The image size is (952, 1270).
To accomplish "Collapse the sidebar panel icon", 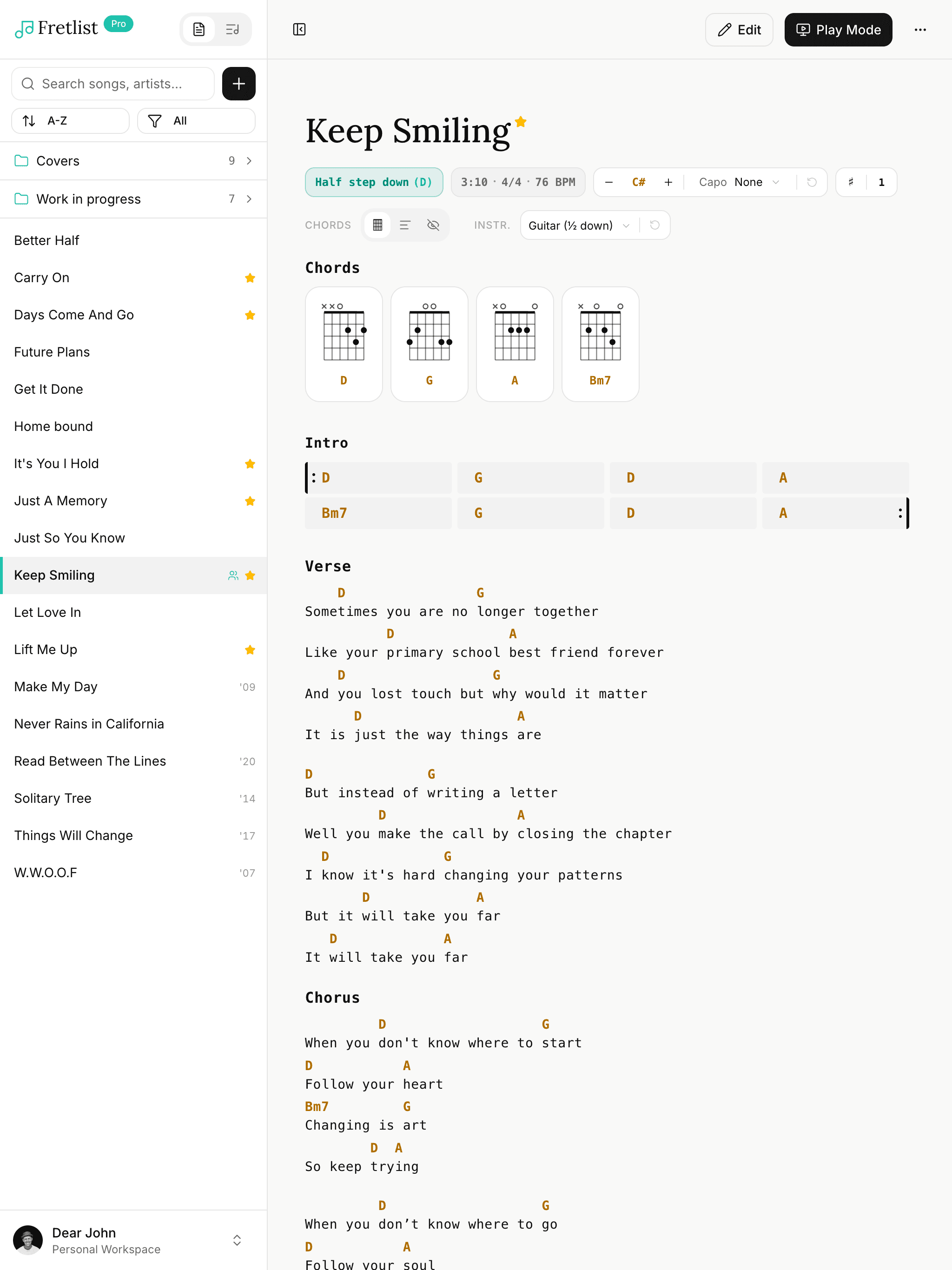I will (x=299, y=29).
